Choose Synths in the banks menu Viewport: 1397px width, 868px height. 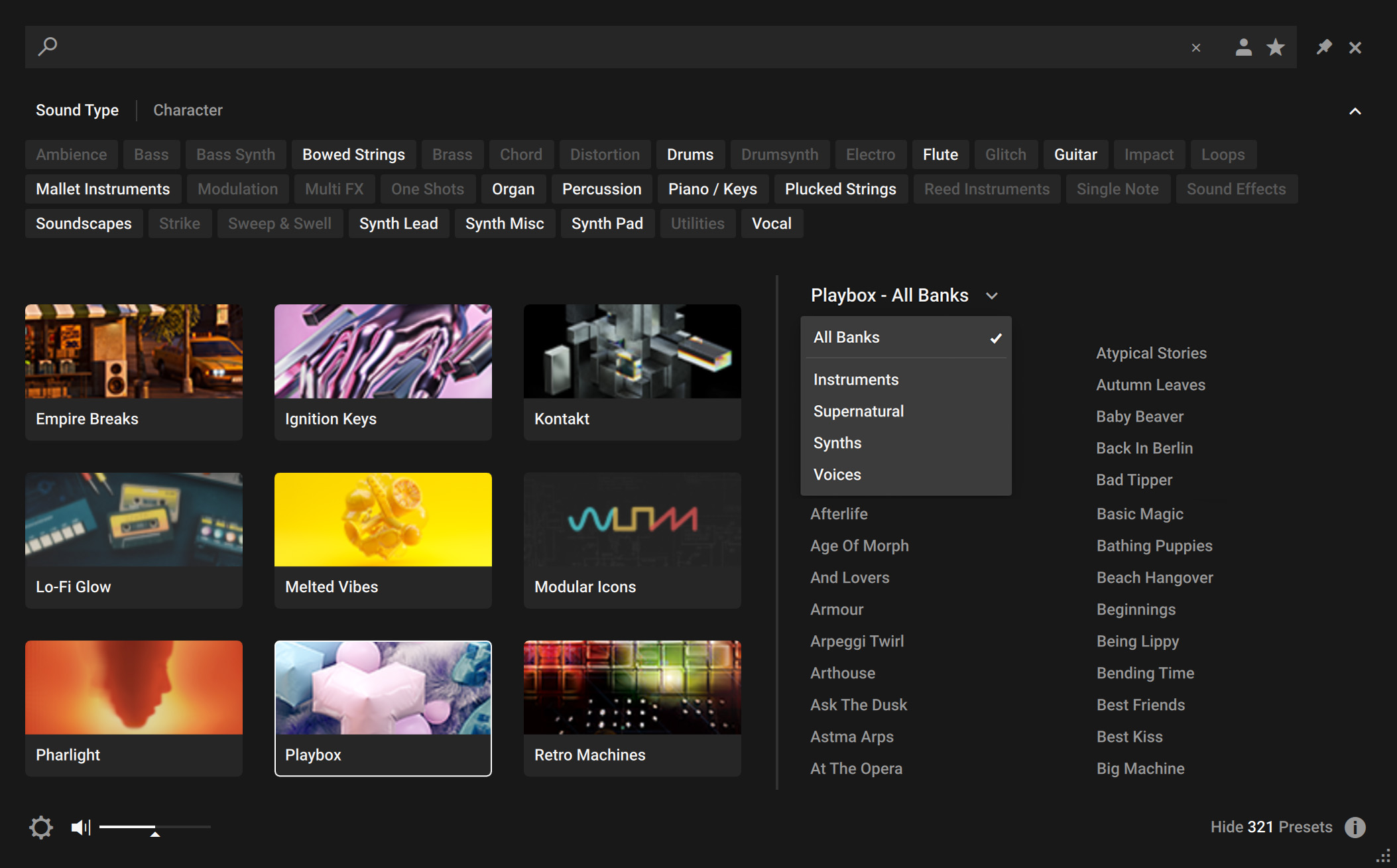[837, 443]
